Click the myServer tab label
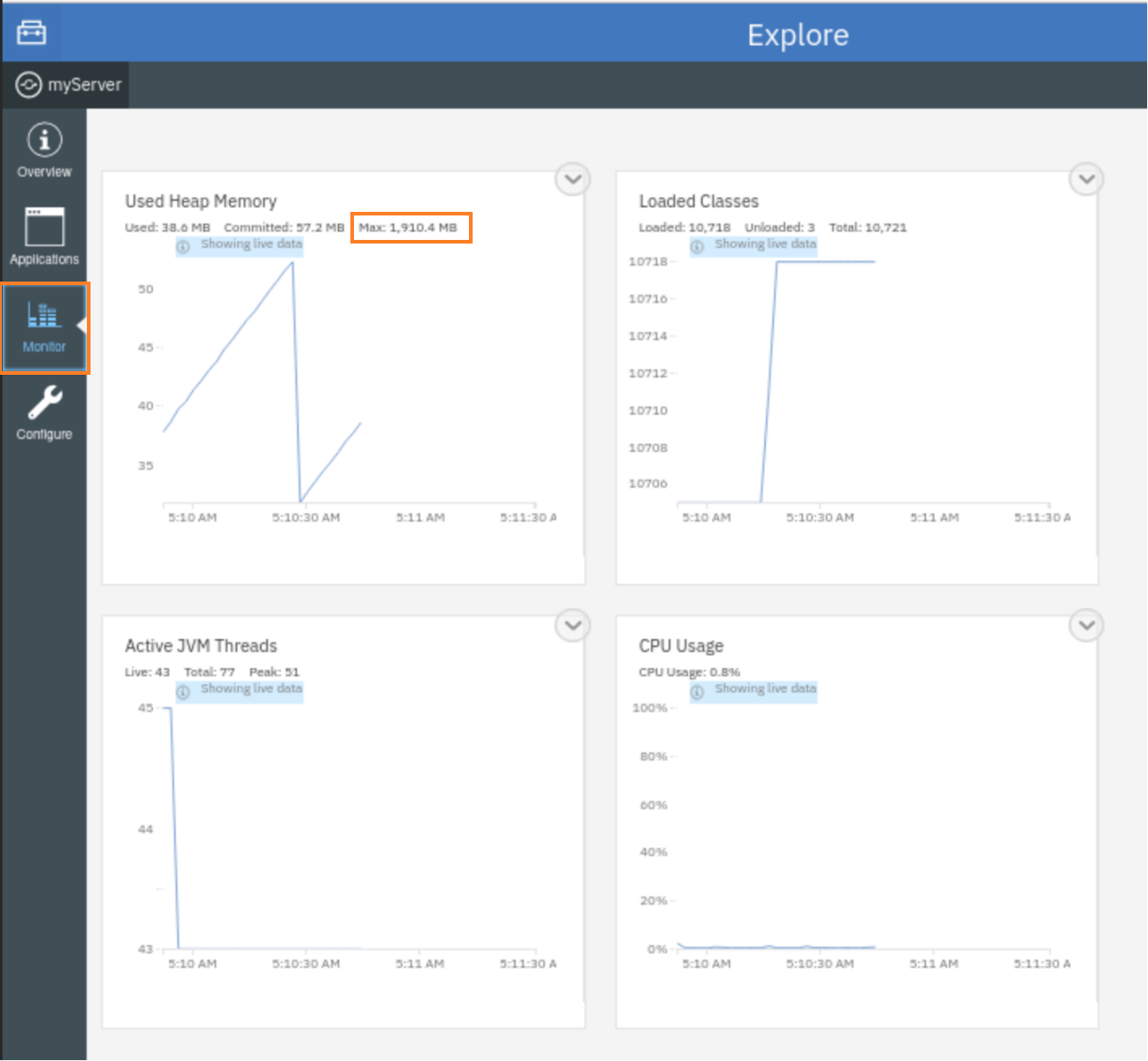1148x1061 pixels. [x=84, y=85]
